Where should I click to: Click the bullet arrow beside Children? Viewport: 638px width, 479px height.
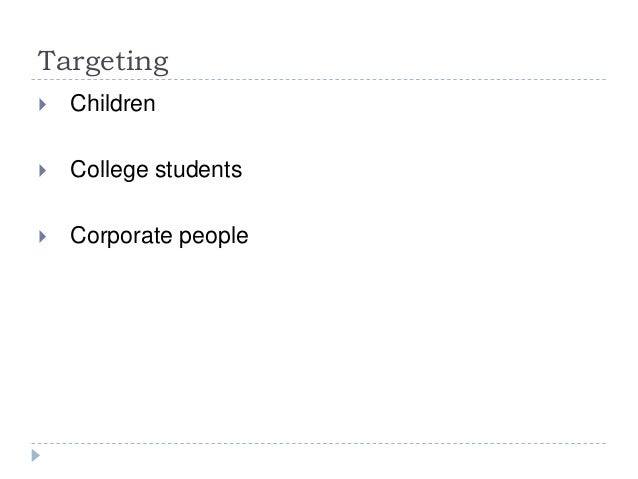tap(42, 103)
